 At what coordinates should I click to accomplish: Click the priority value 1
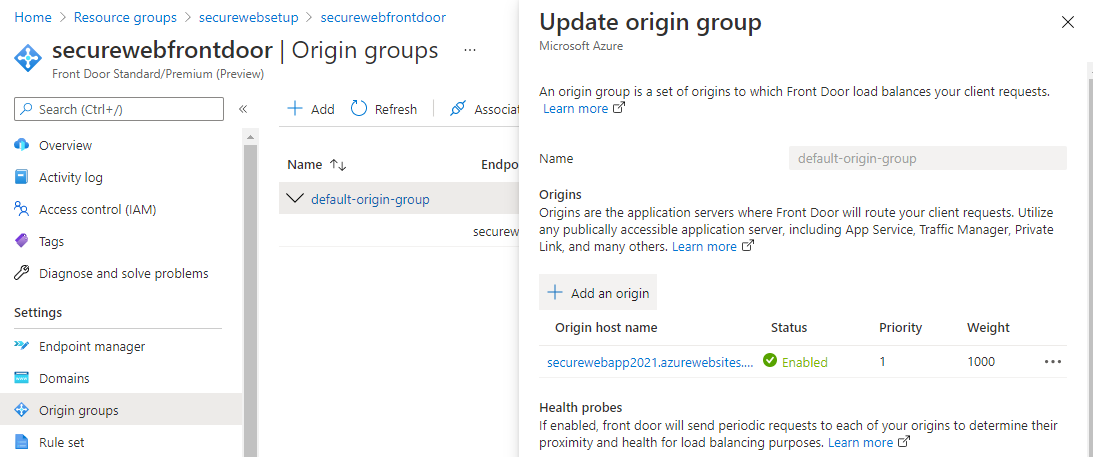coord(882,362)
